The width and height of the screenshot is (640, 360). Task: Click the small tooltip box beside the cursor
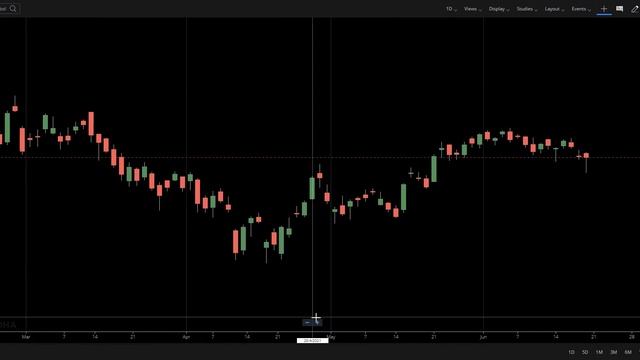[x=312, y=322]
